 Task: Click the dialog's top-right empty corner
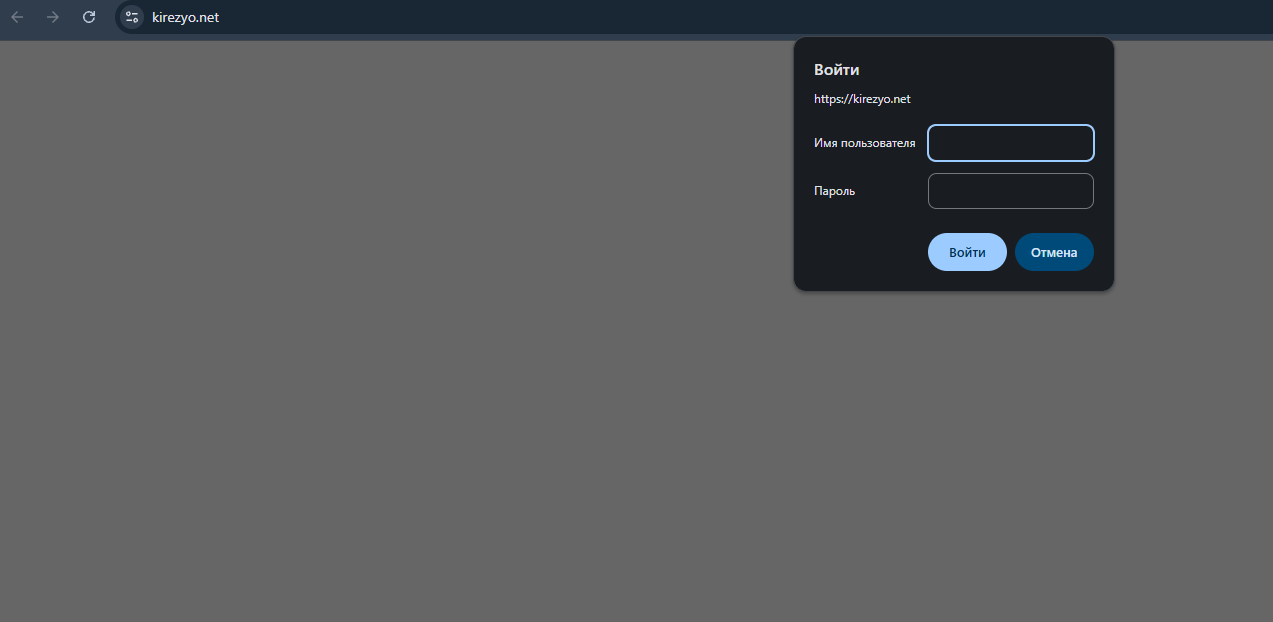[x=1080, y=65]
